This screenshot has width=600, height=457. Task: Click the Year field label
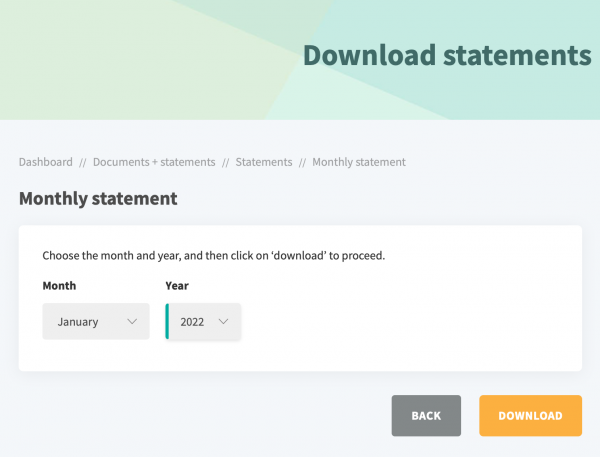[176, 286]
